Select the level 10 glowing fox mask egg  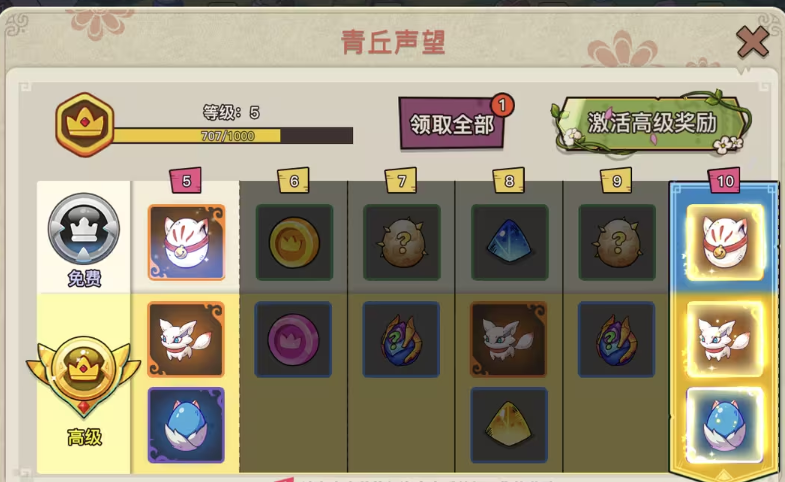[725, 242]
